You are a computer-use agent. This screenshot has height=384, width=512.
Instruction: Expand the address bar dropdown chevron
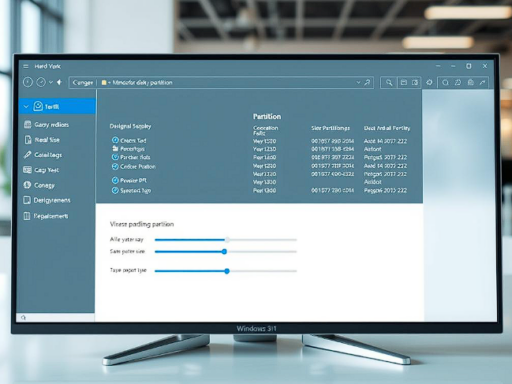pos(358,82)
